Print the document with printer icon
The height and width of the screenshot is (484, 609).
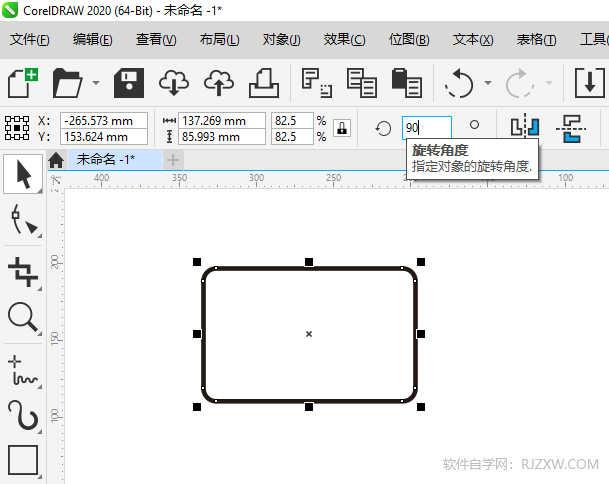pyautogui.click(x=264, y=83)
